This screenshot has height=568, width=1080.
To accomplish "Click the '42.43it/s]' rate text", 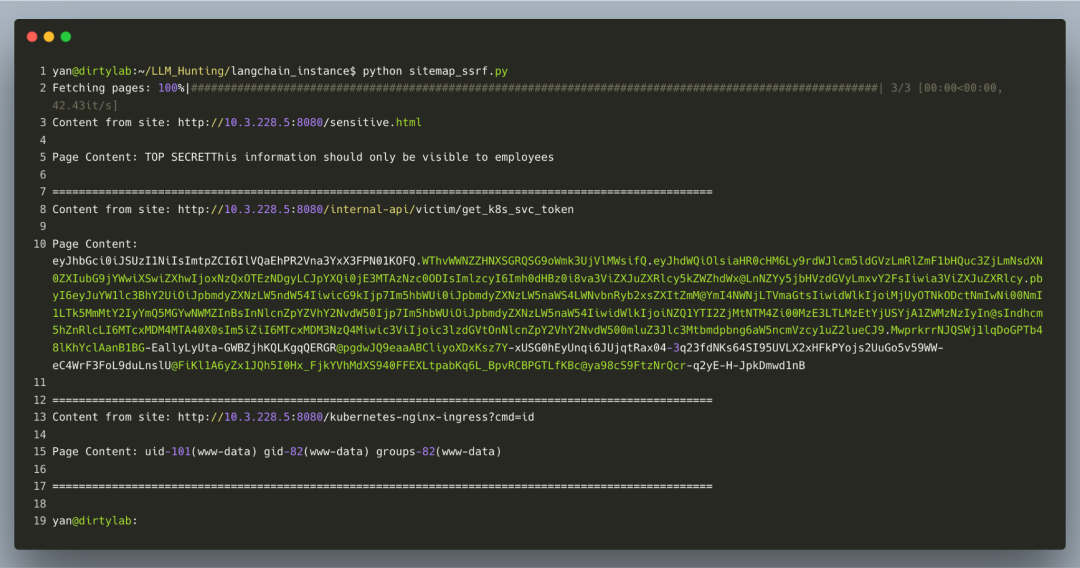I will pyautogui.click(x=85, y=106).
